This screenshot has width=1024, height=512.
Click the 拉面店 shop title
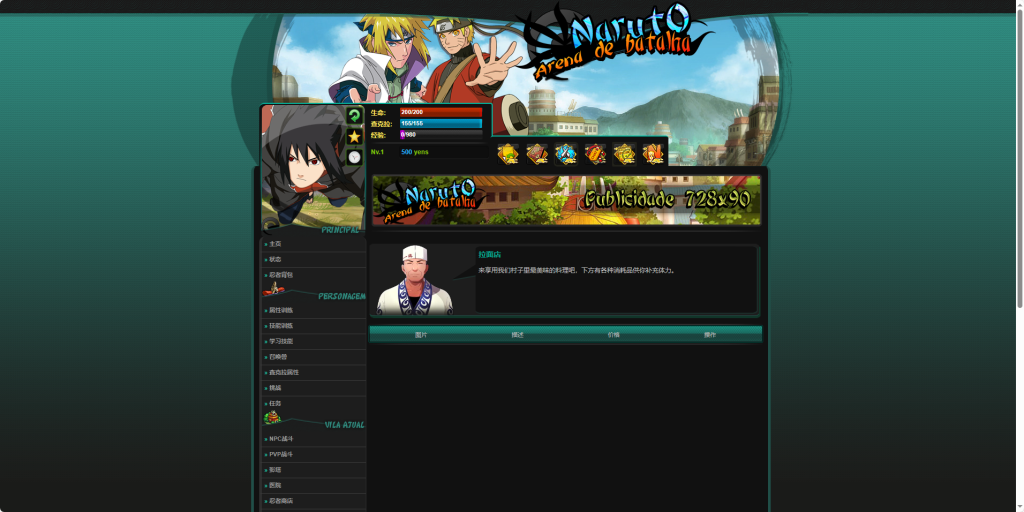point(490,255)
